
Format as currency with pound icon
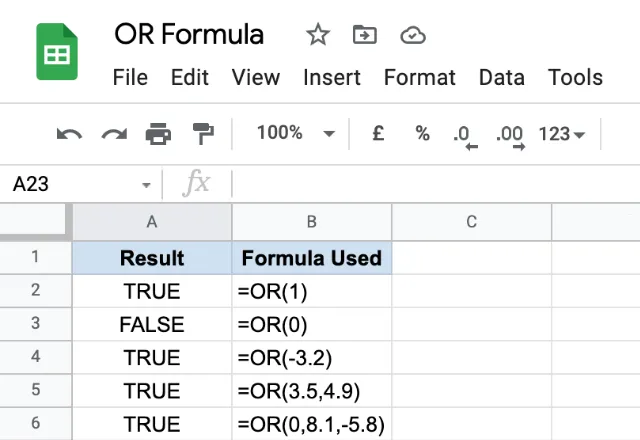pyautogui.click(x=378, y=133)
